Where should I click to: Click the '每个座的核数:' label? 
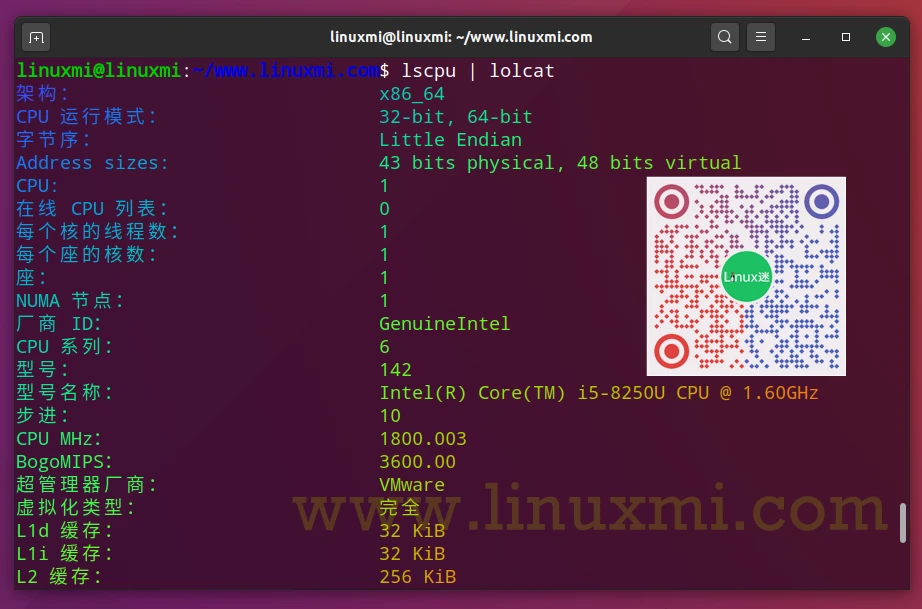pyautogui.click(x=86, y=255)
